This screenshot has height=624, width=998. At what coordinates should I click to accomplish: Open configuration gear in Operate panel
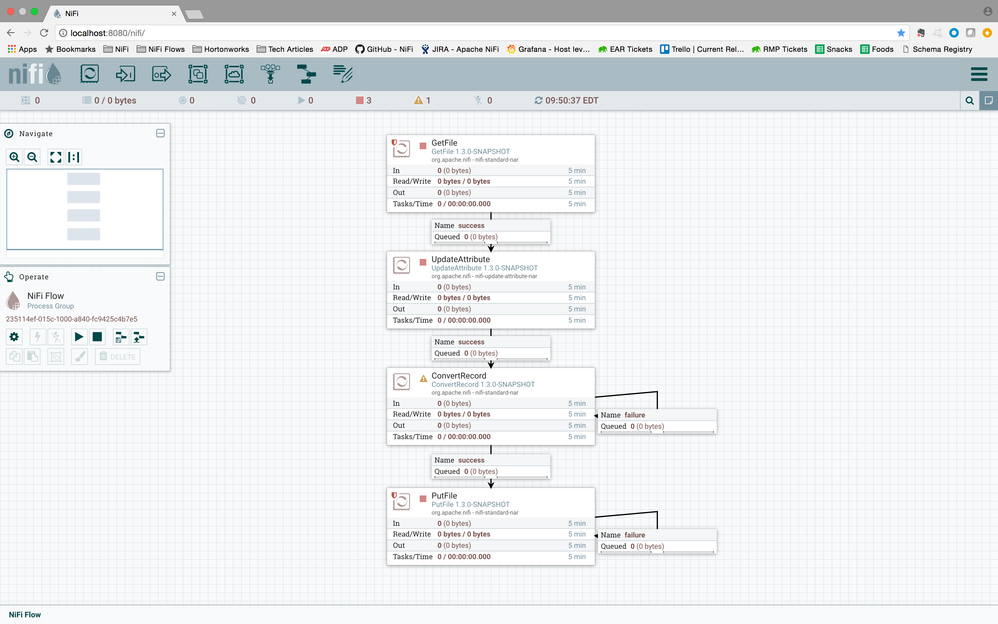point(14,337)
